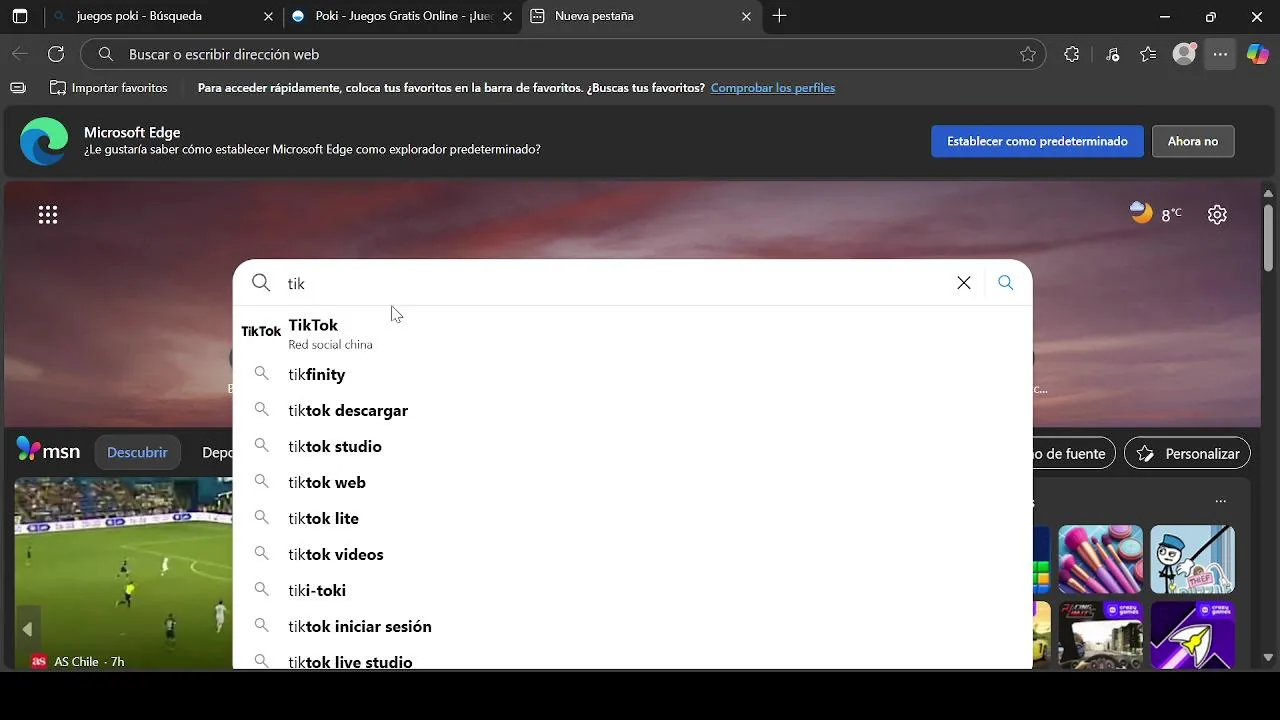Click 'Establecer como predeterminado' button
The image size is (1280, 720).
pyautogui.click(x=1037, y=141)
